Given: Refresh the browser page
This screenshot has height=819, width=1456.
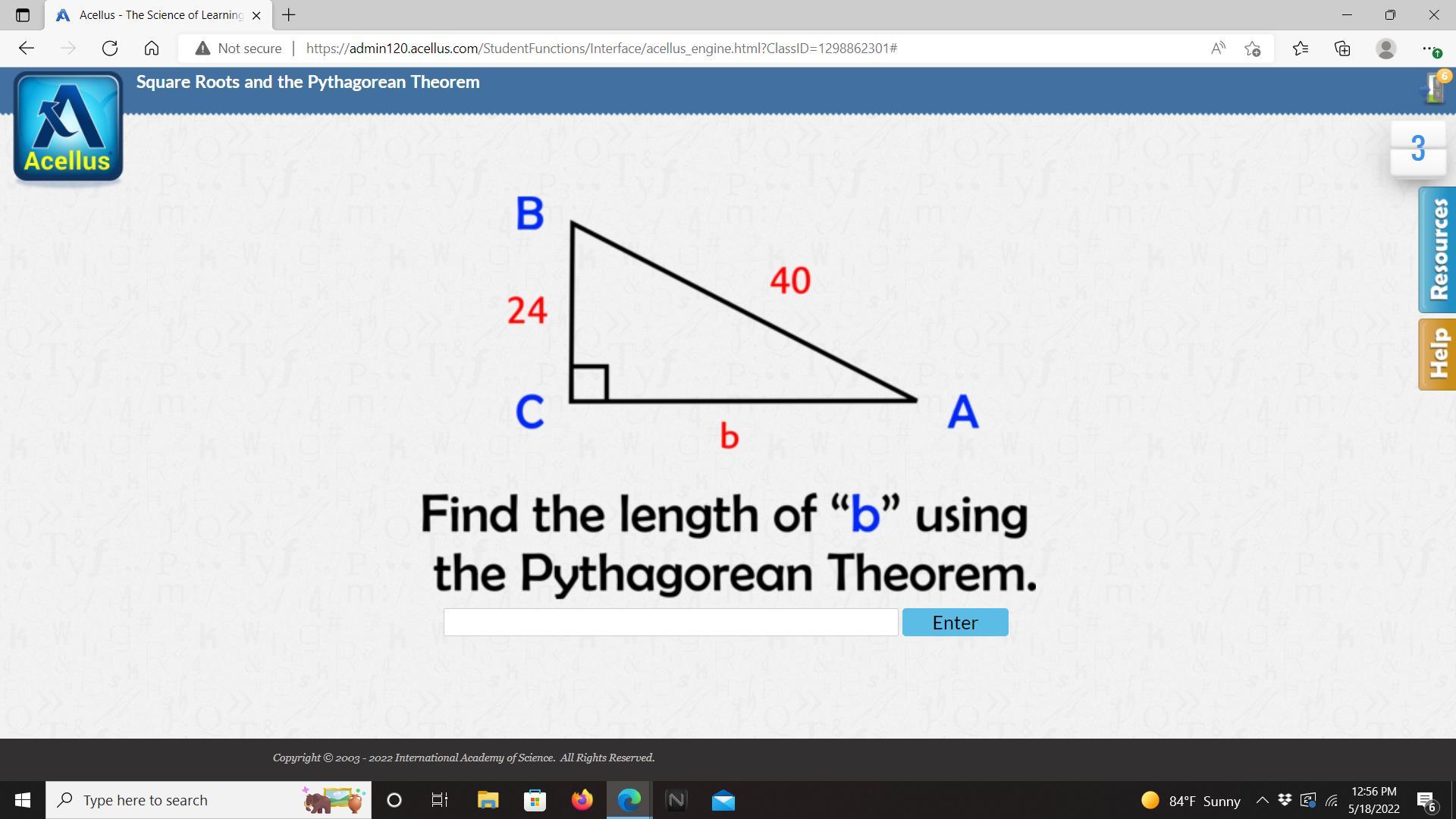Looking at the screenshot, I should [110, 49].
